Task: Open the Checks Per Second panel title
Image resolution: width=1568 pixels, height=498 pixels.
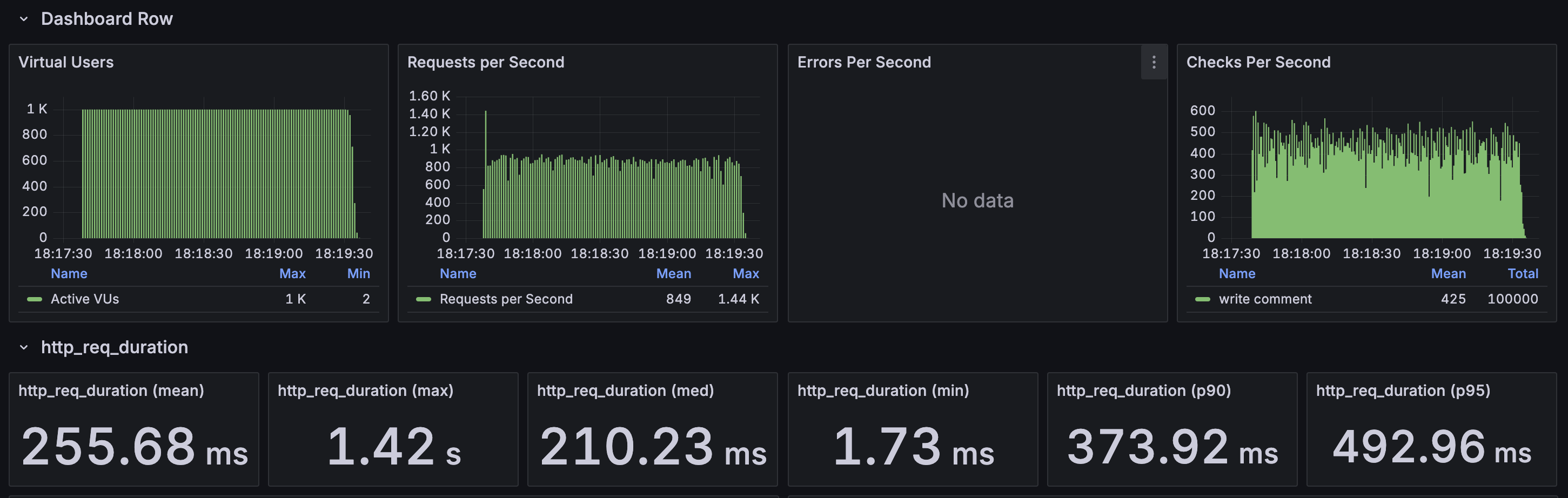Action: coord(1258,62)
